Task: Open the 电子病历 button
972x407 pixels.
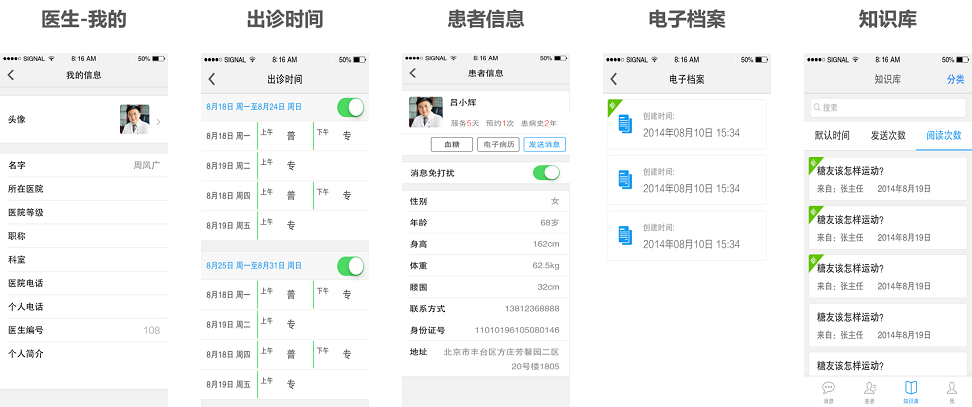Action: 498,145
